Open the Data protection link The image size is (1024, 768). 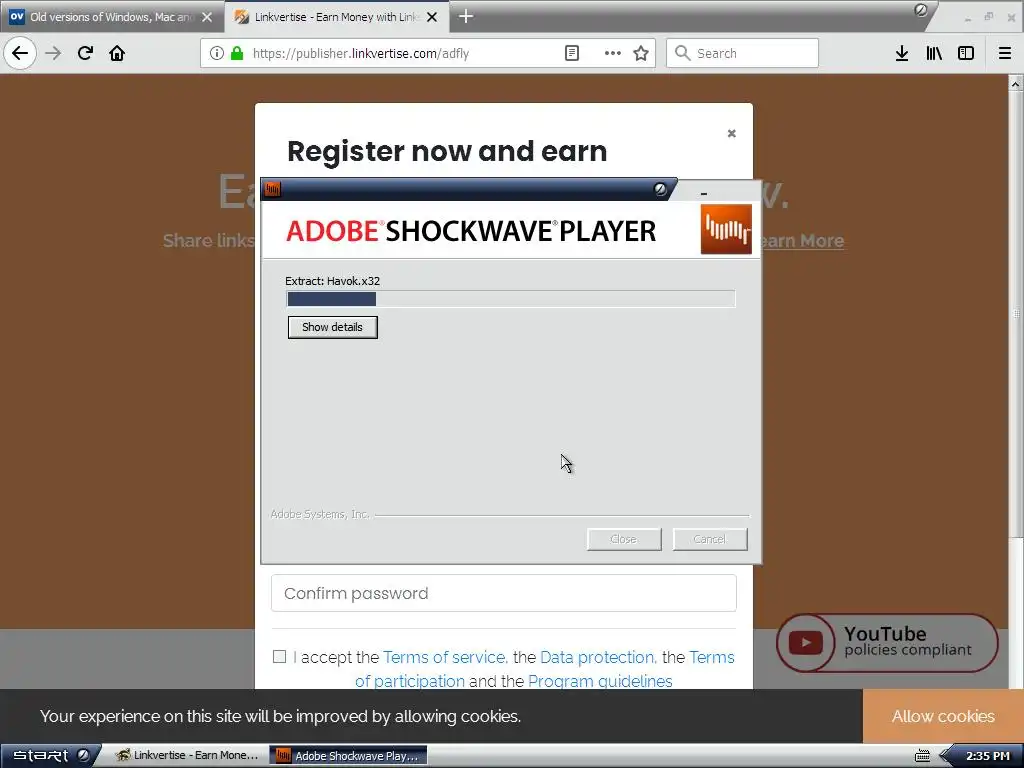(598, 657)
